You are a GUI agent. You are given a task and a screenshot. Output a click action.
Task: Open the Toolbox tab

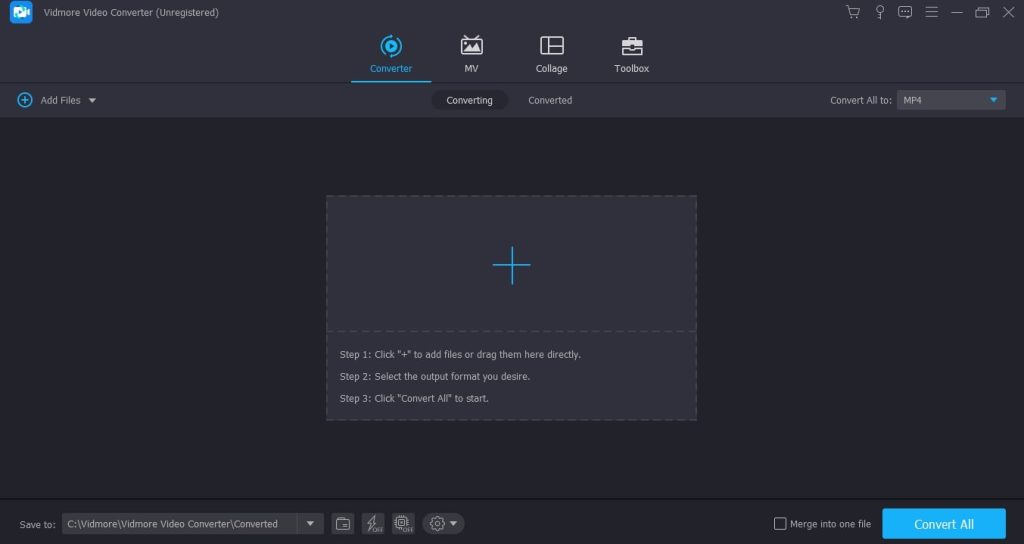632,55
